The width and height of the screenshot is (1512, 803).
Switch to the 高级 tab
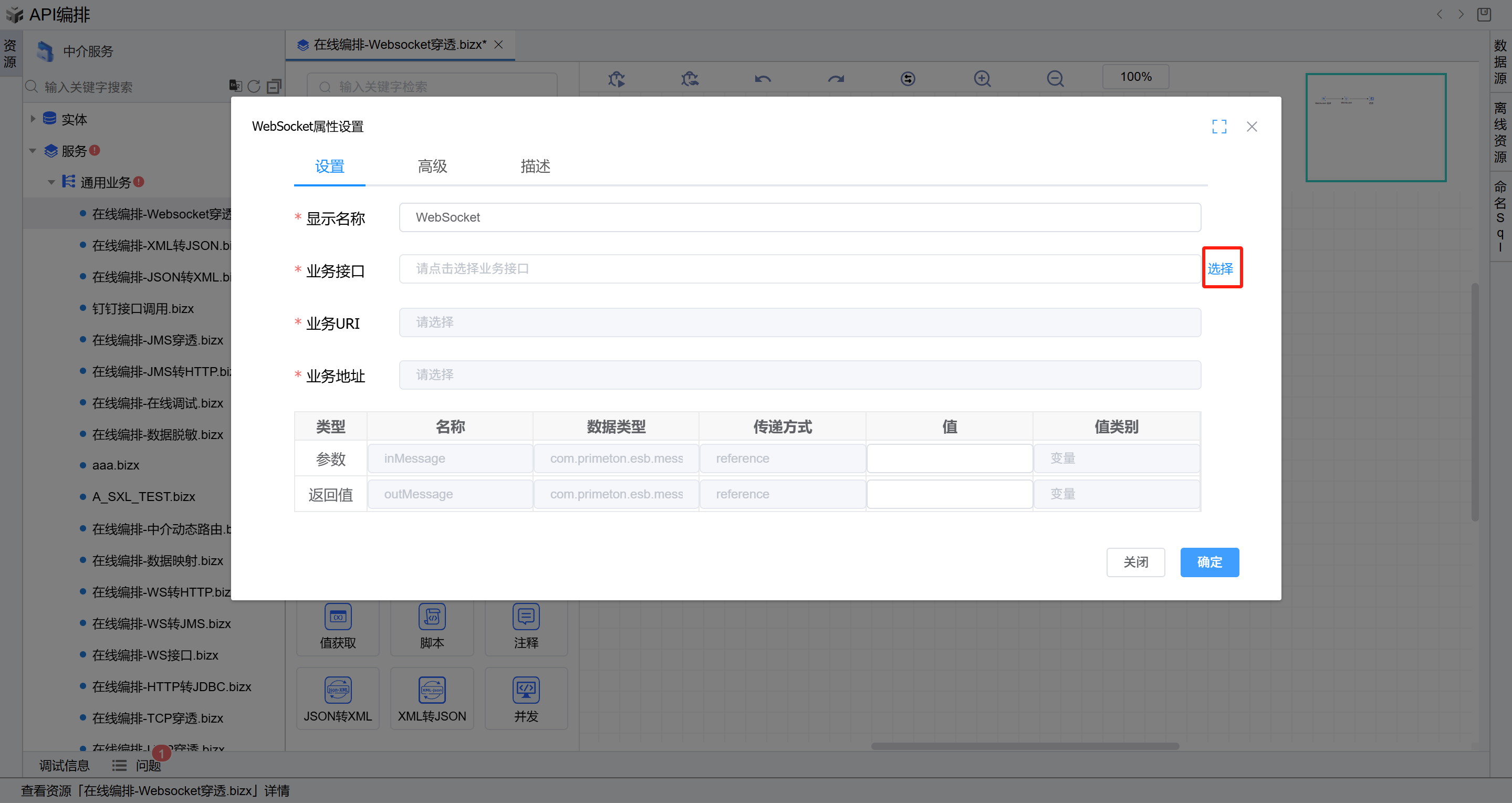pos(432,166)
